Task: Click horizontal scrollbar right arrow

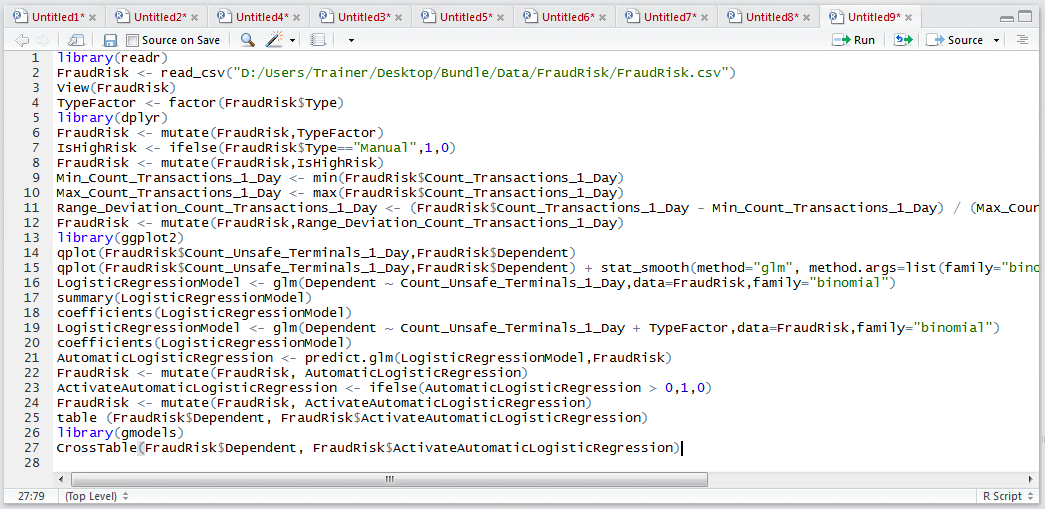Action: [x=1032, y=479]
